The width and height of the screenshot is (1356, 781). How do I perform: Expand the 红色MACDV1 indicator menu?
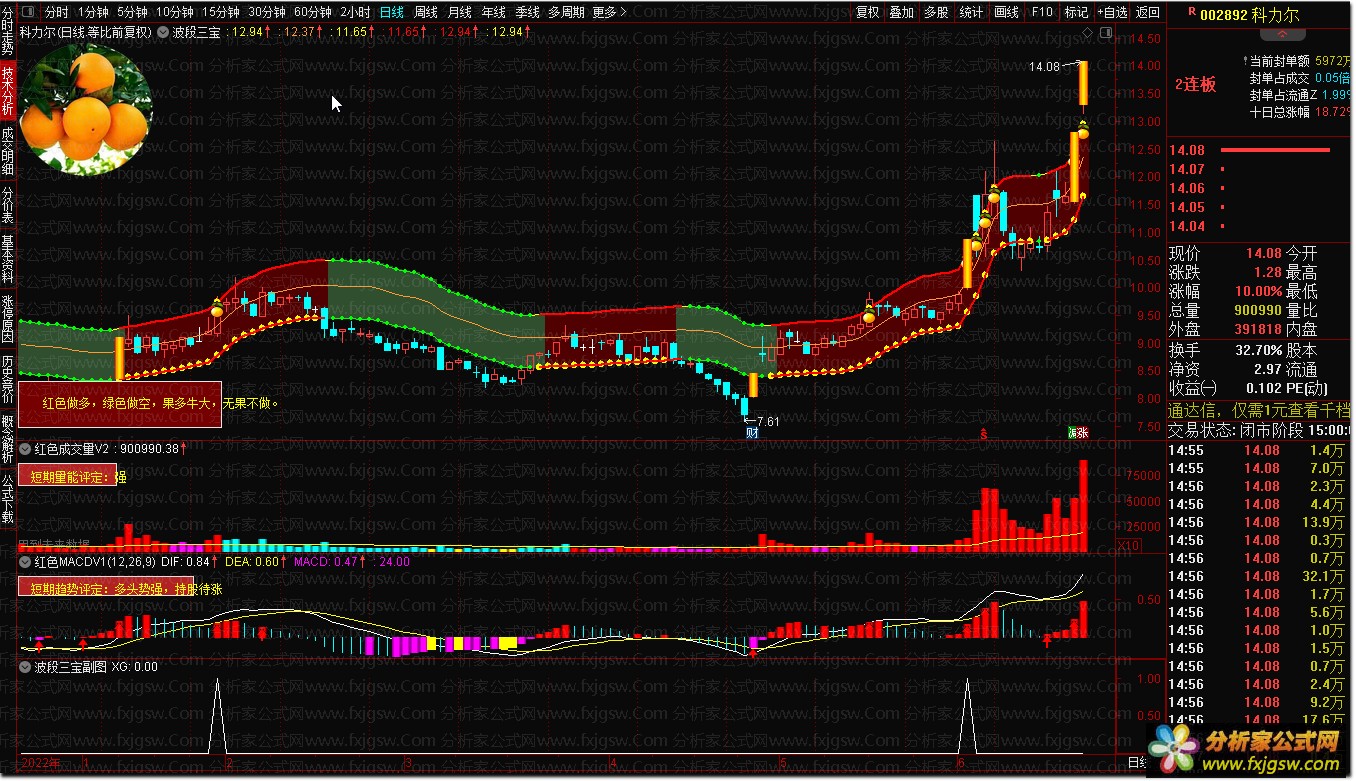click(25, 562)
